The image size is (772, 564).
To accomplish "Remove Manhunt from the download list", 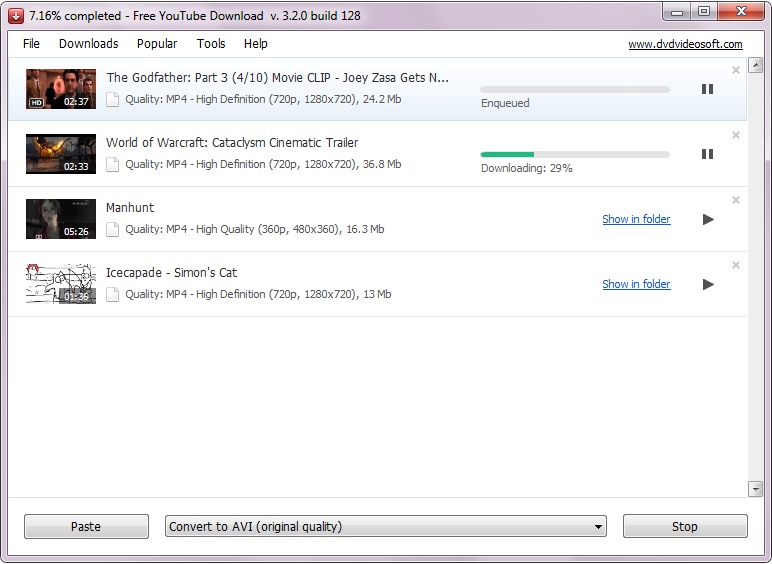I will [736, 200].
